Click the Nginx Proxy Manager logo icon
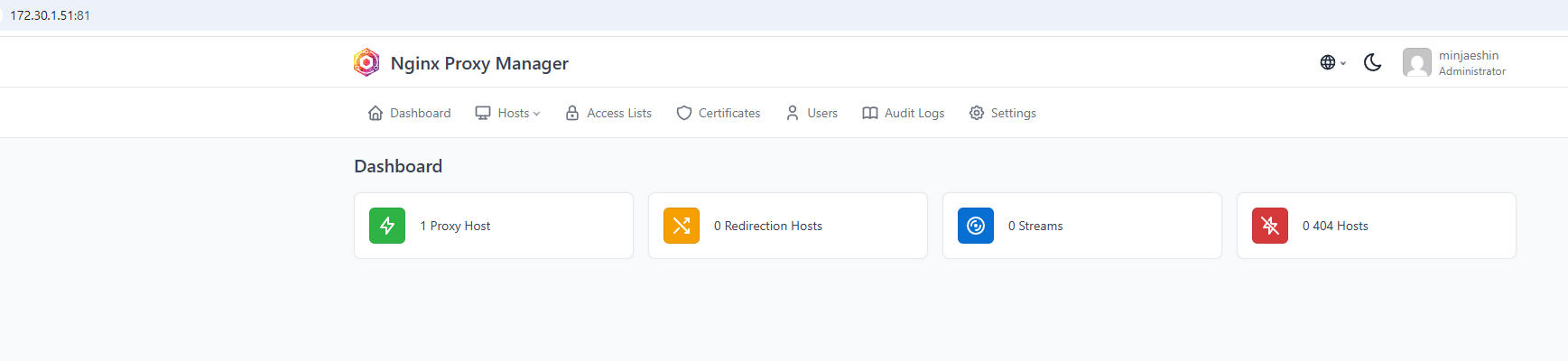The image size is (1568, 361). pos(366,62)
